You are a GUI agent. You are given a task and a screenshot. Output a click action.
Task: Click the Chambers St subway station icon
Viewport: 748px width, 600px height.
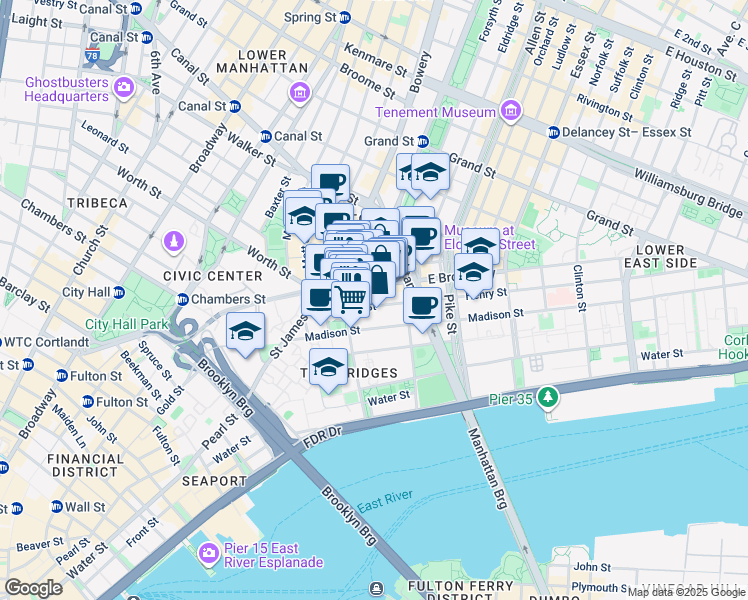(183, 300)
